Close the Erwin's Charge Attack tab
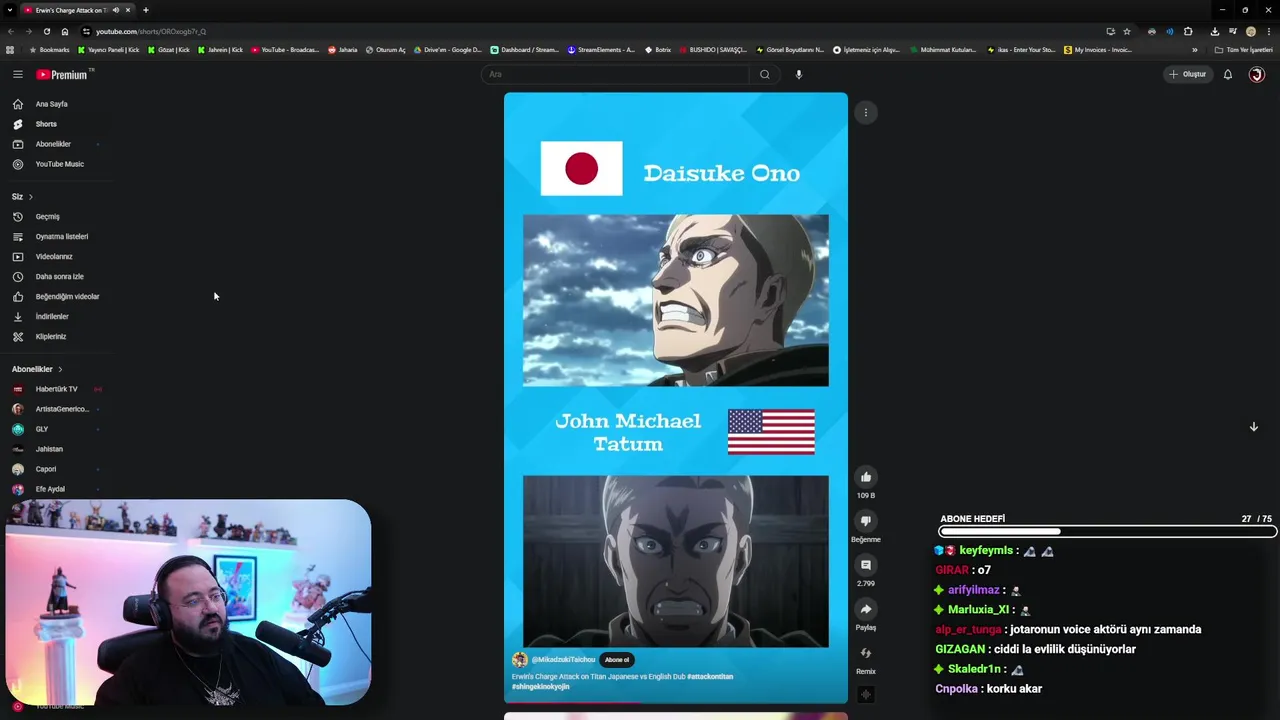 128,10
